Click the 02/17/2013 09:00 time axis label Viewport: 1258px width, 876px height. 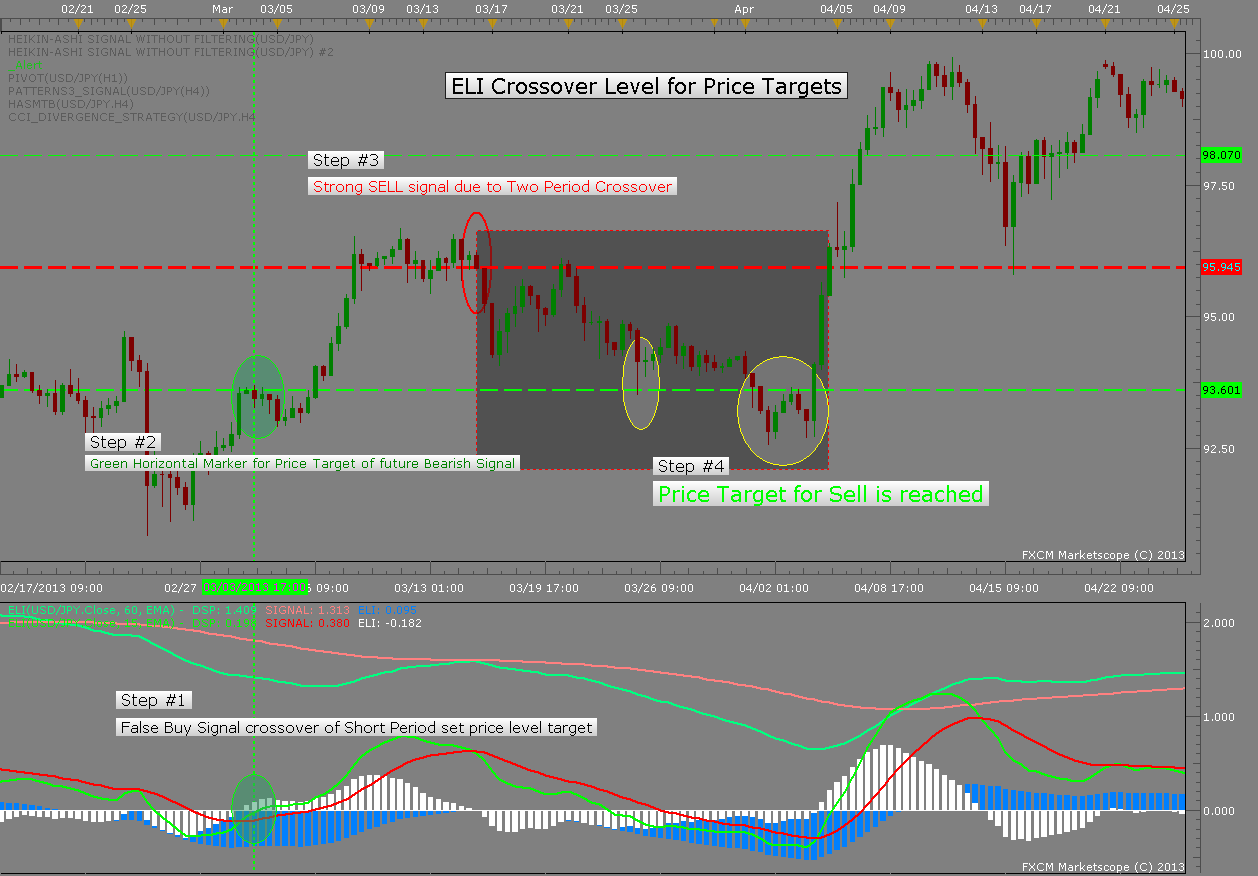coord(49,588)
